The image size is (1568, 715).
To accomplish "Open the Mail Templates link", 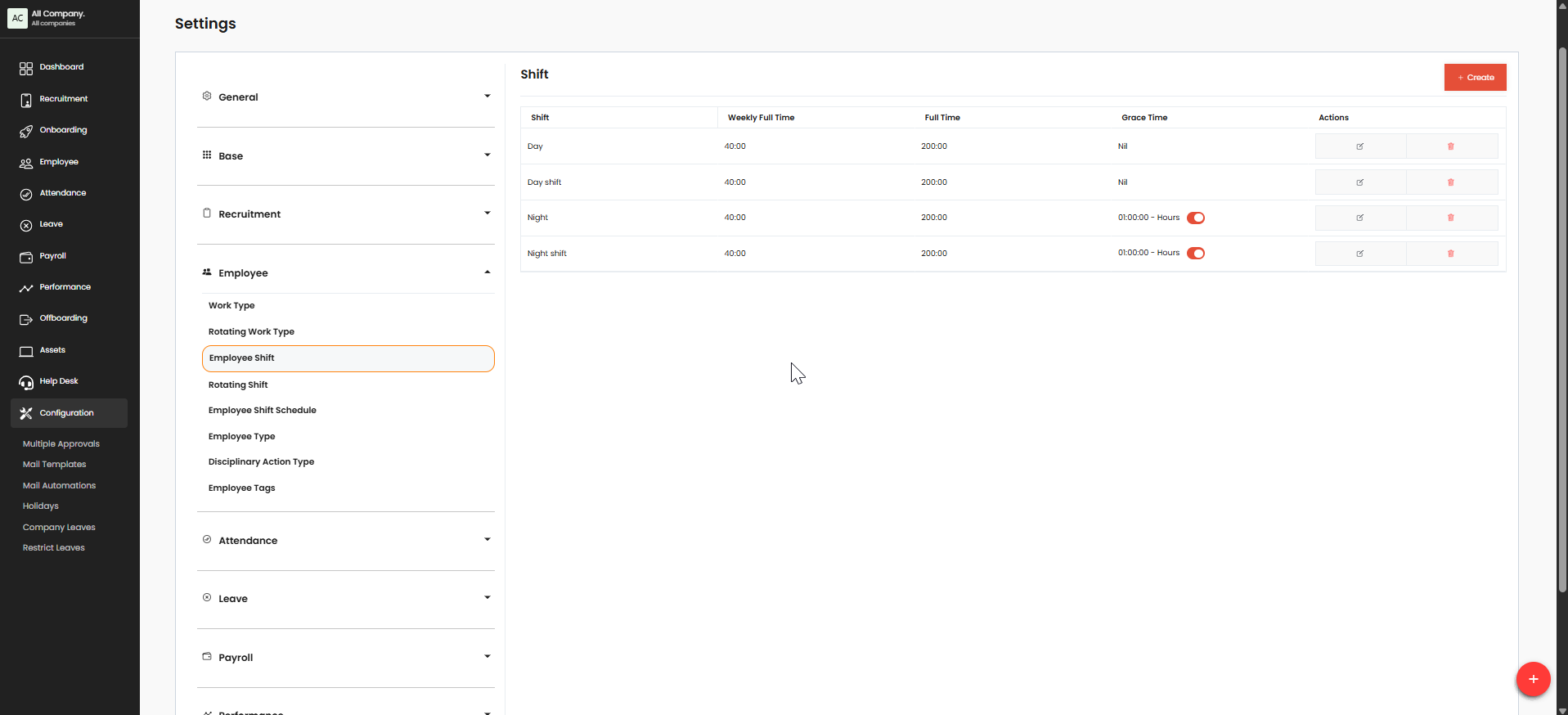I will tap(54, 465).
